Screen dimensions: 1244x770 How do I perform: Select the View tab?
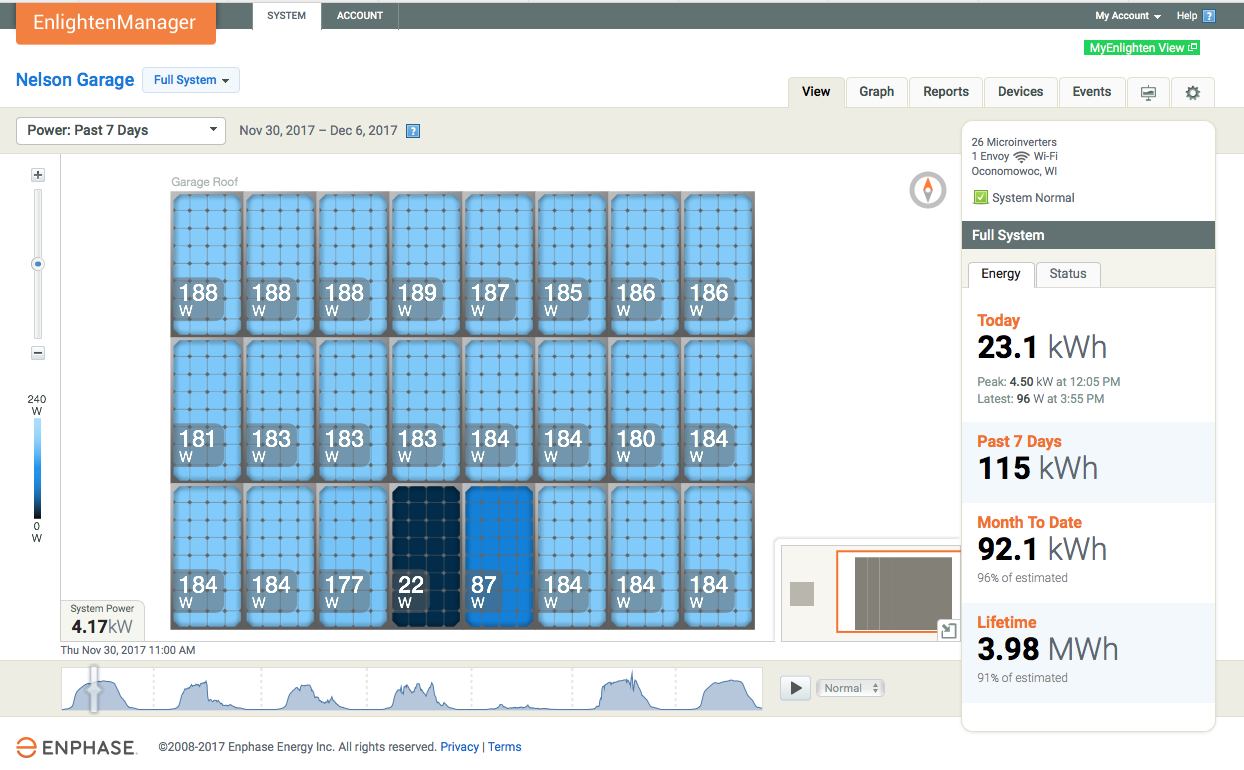tap(816, 92)
